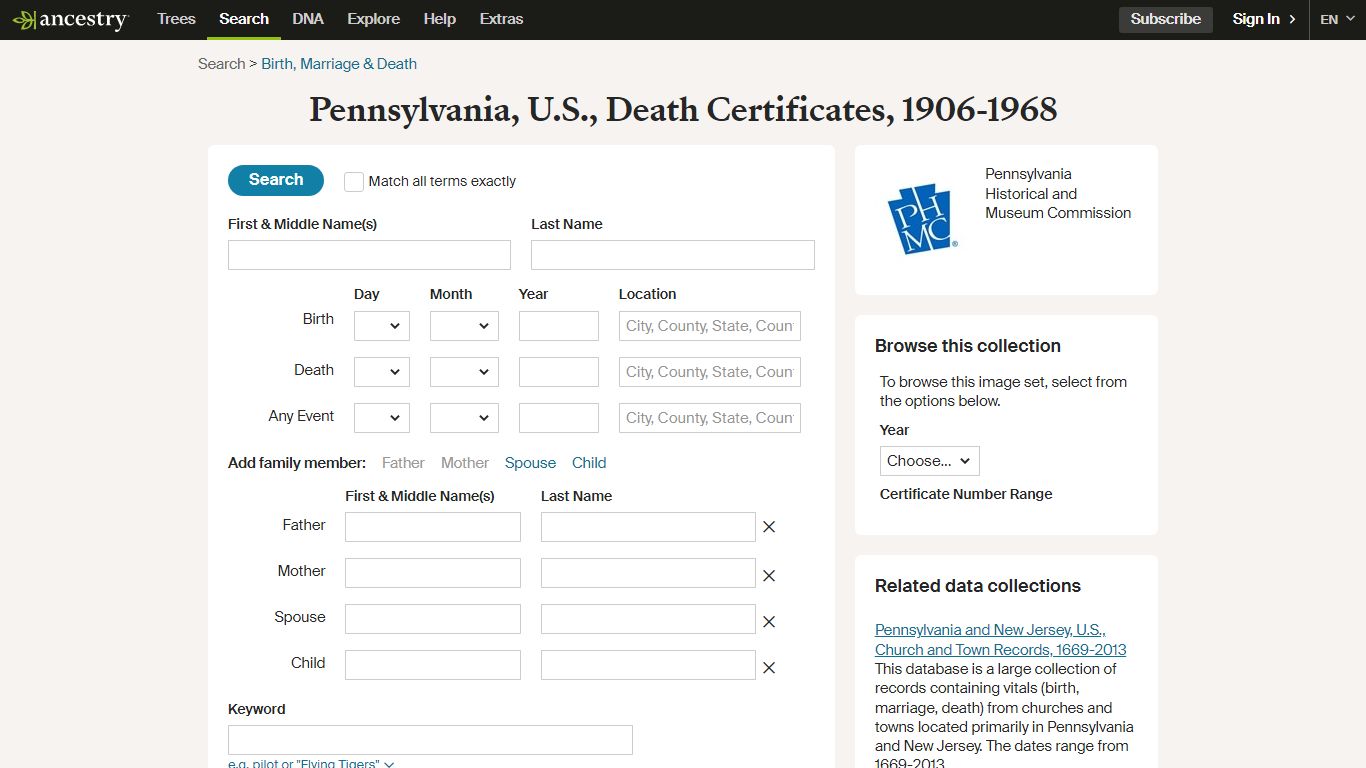Image resolution: width=1366 pixels, height=768 pixels.
Task: Focus Spouse's first name field
Action: [x=433, y=619]
